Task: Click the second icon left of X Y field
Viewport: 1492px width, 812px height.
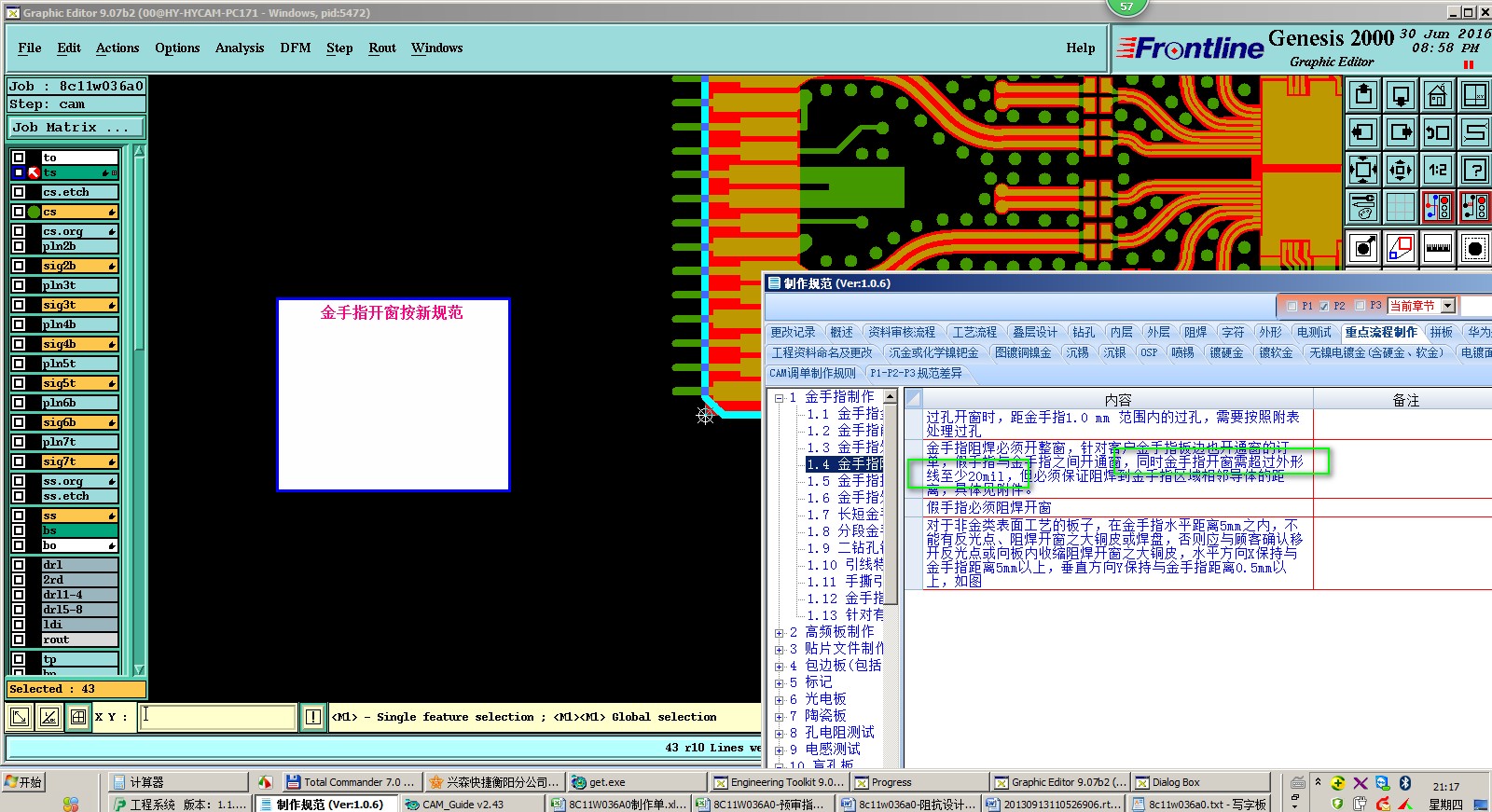Action: click(49, 717)
